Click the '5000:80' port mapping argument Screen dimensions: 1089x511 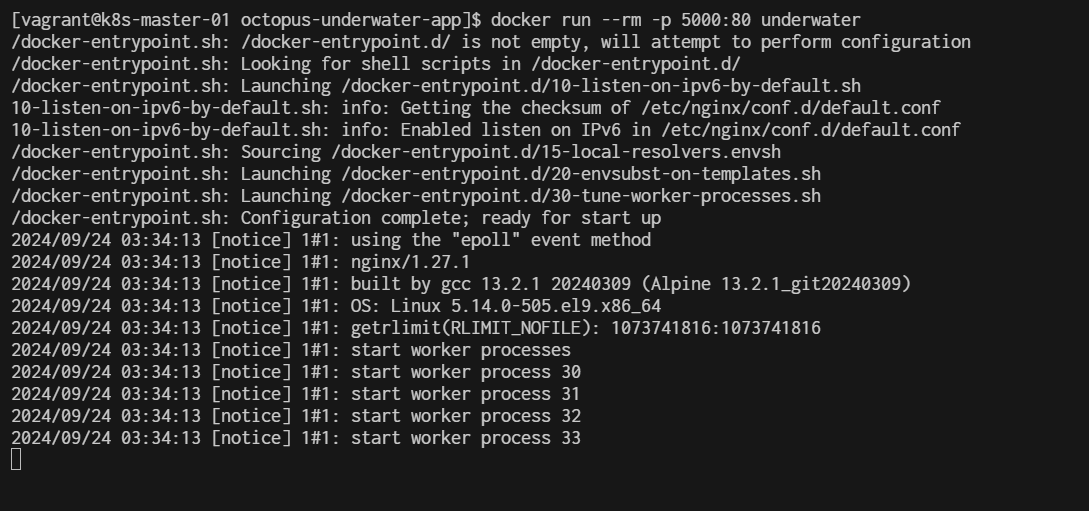point(715,20)
